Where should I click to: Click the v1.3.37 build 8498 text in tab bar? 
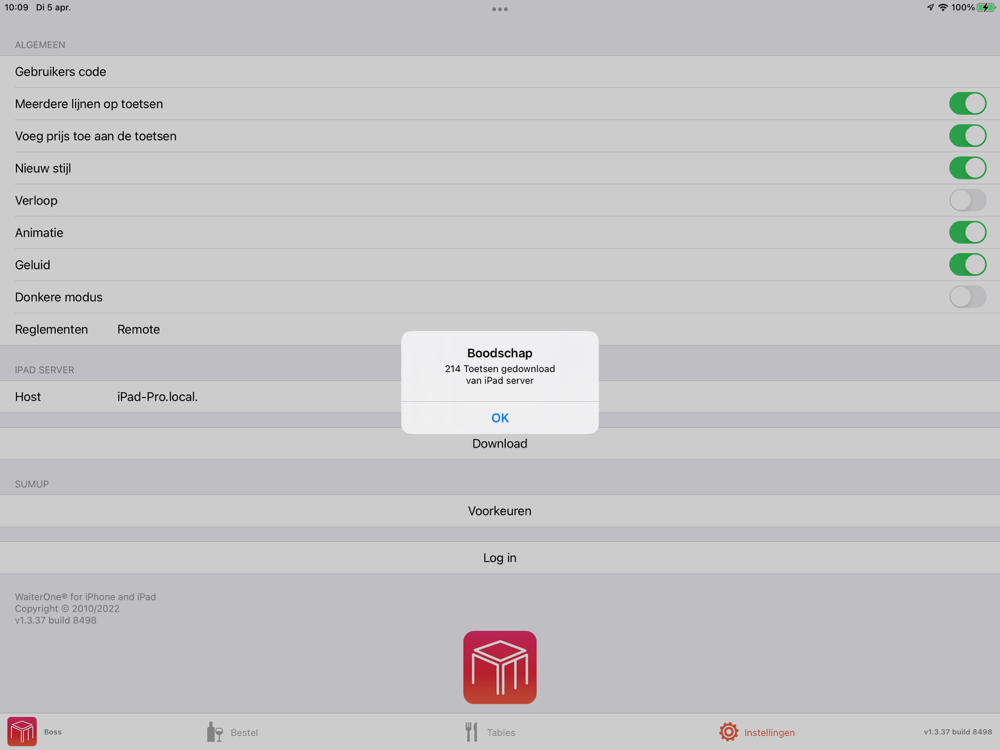pos(957,732)
